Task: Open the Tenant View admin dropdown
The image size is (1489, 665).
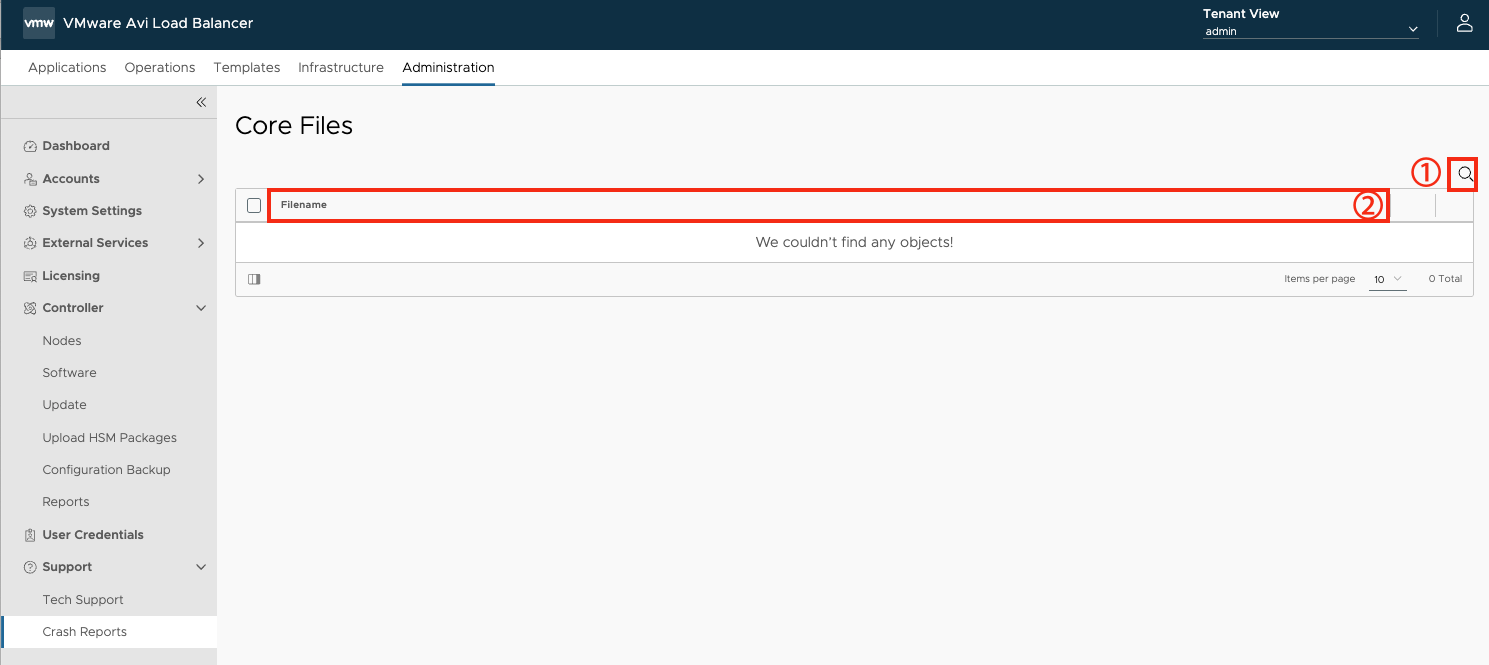Action: [x=1311, y=31]
